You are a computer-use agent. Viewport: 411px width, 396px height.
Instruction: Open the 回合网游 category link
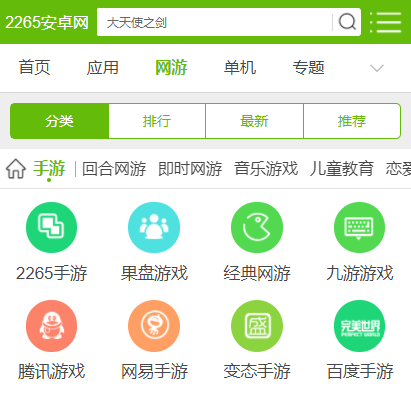point(114,169)
